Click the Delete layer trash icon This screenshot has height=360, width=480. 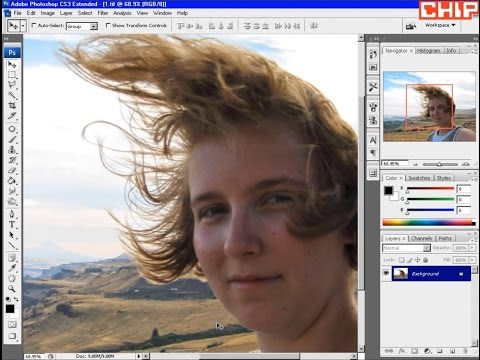coord(465,351)
